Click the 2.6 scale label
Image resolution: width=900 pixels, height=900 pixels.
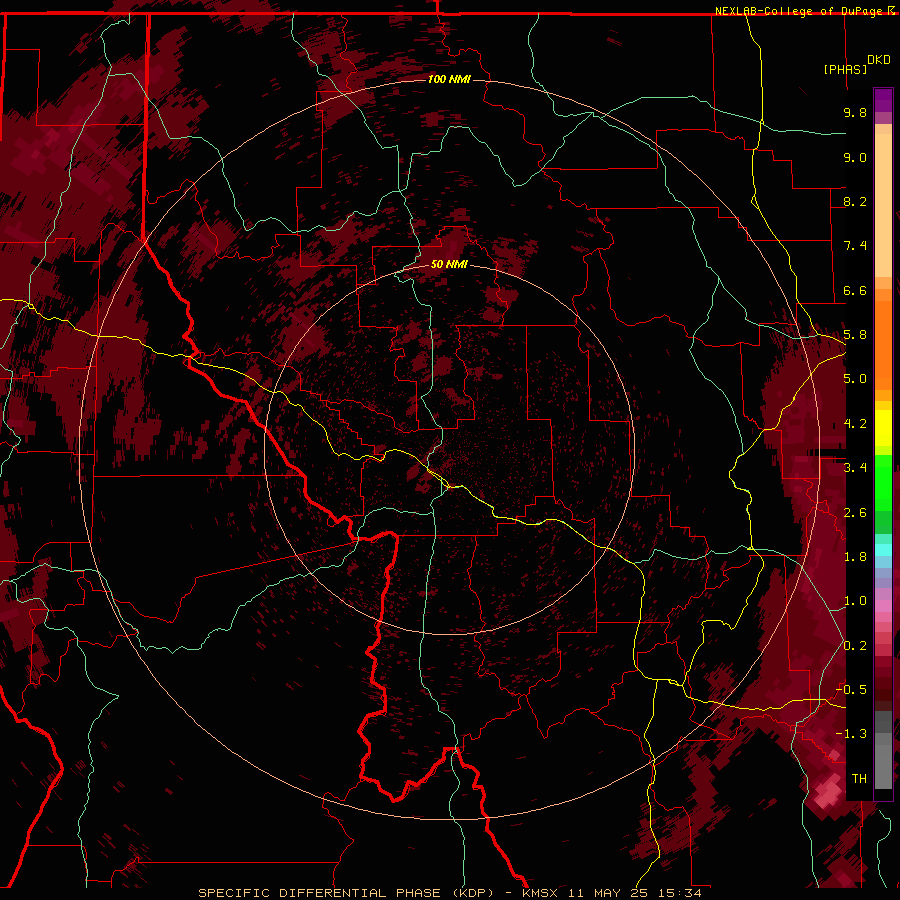pos(855,513)
